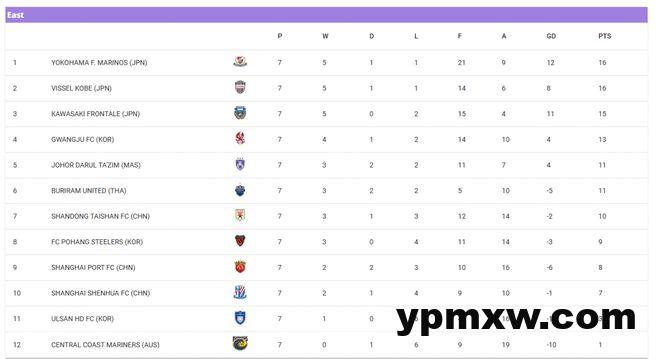Open the YOKOHAMA F. MARINOS (JPN) team name
The width and height of the screenshot is (660, 361).
(99, 63)
